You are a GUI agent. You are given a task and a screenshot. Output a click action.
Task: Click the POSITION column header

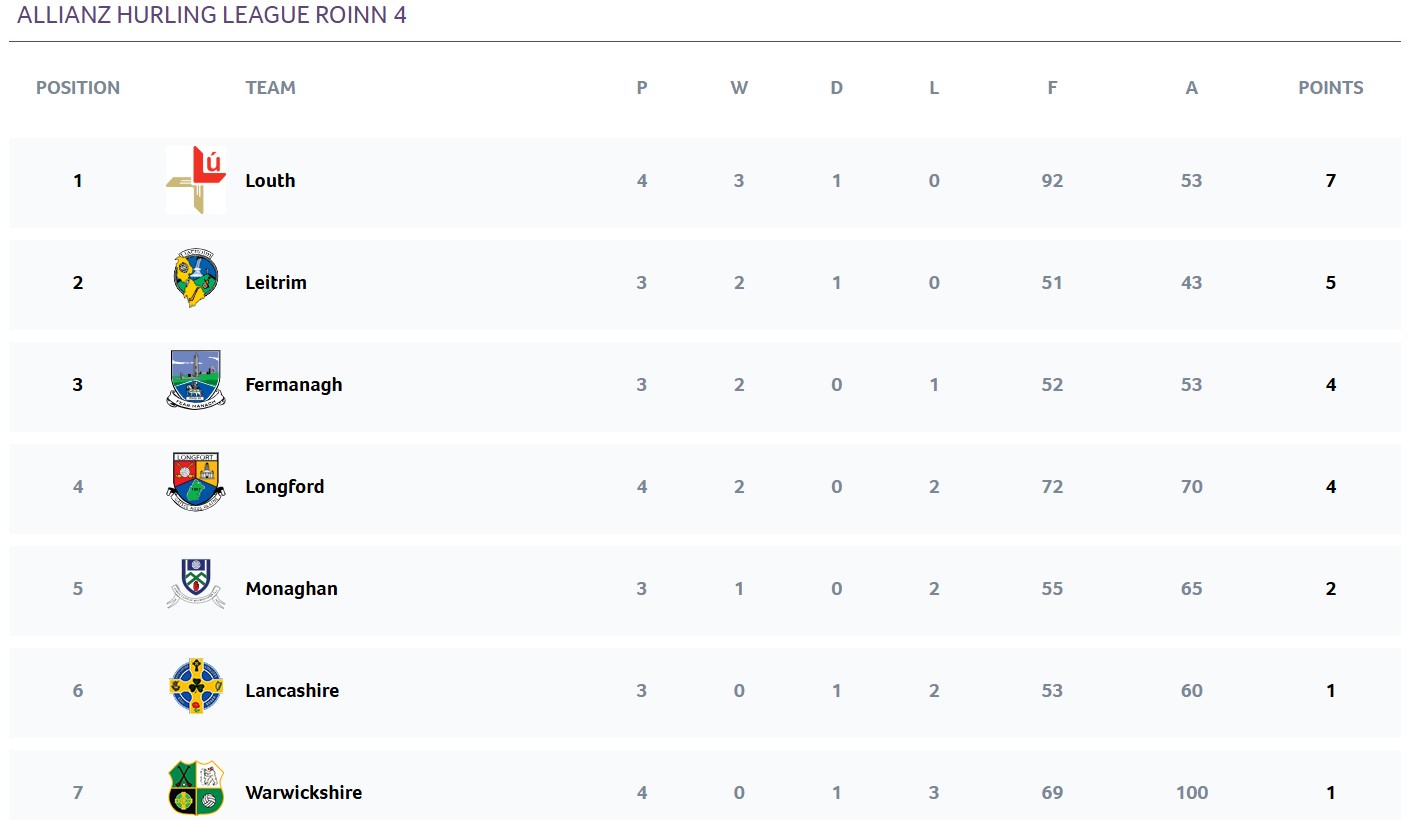78,88
